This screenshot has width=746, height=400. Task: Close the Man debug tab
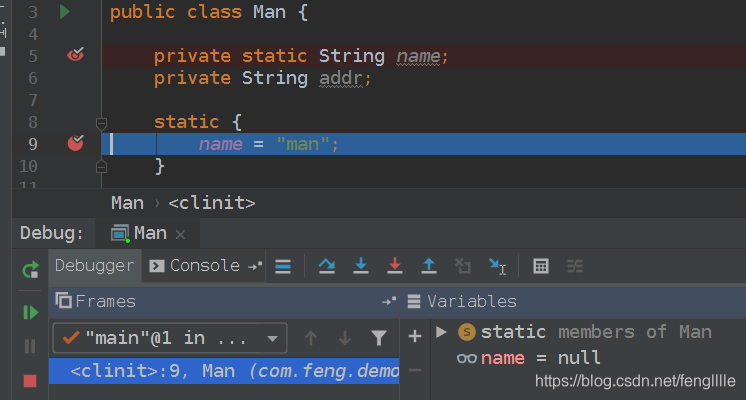click(180, 234)
